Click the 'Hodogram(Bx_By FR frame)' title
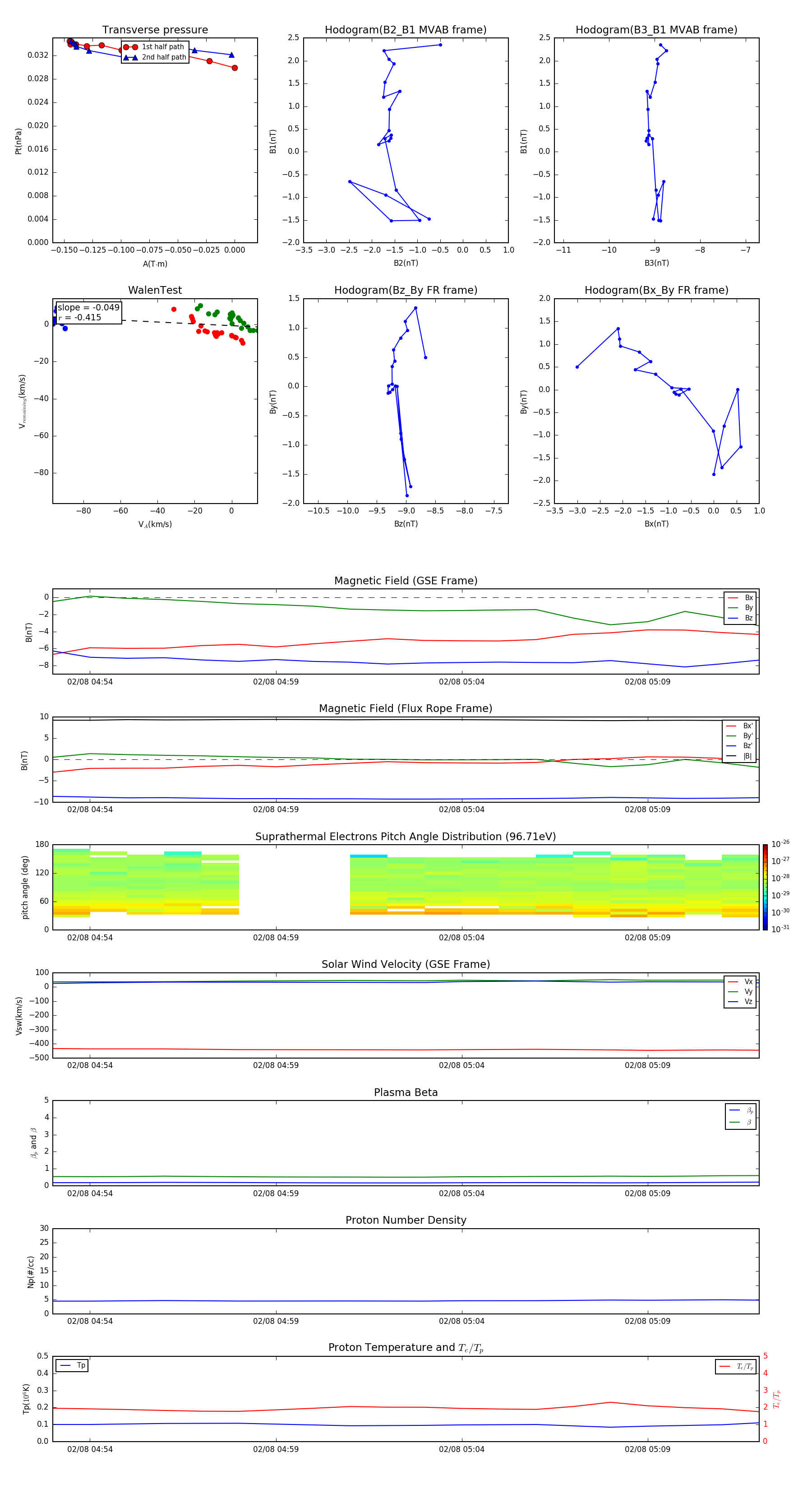This screenshot has height=1489, width=812. (656, 290)
